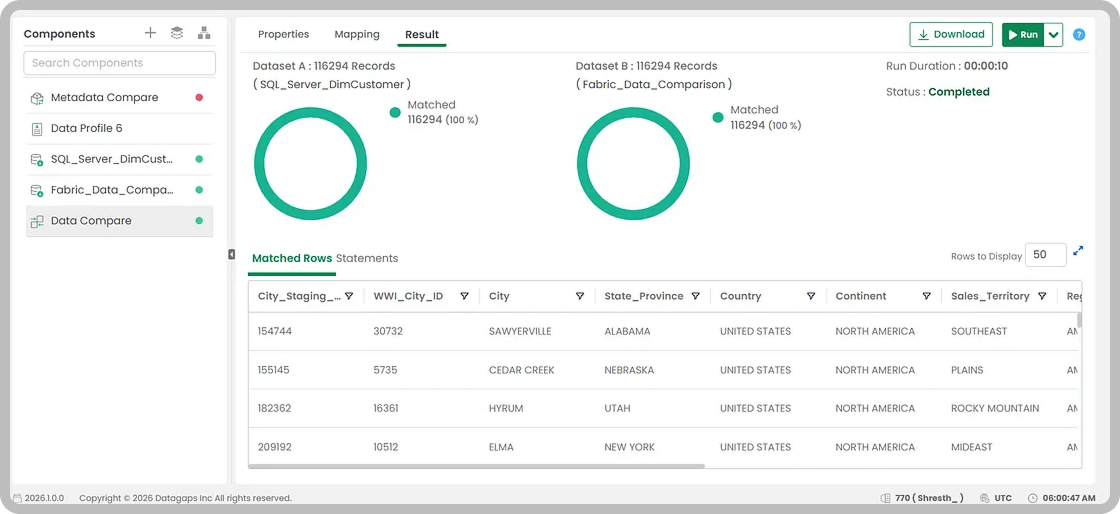Click the blue help question mark icon
Screen dimensions: 1120x514
(x=1079, y=34)
